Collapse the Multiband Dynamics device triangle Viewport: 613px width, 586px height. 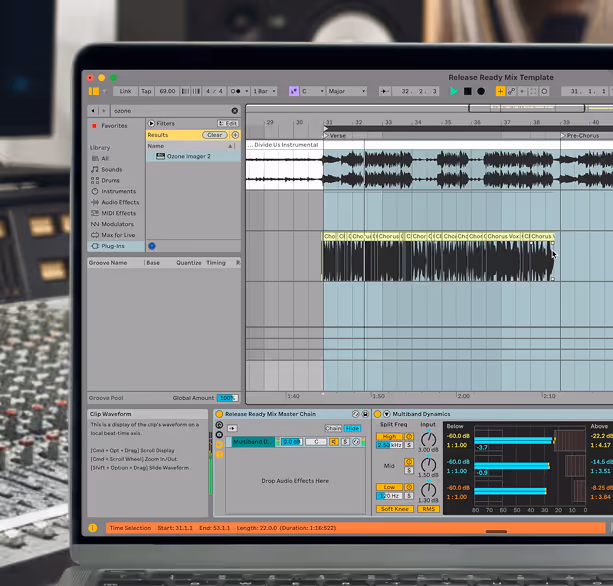click(387, 414)
